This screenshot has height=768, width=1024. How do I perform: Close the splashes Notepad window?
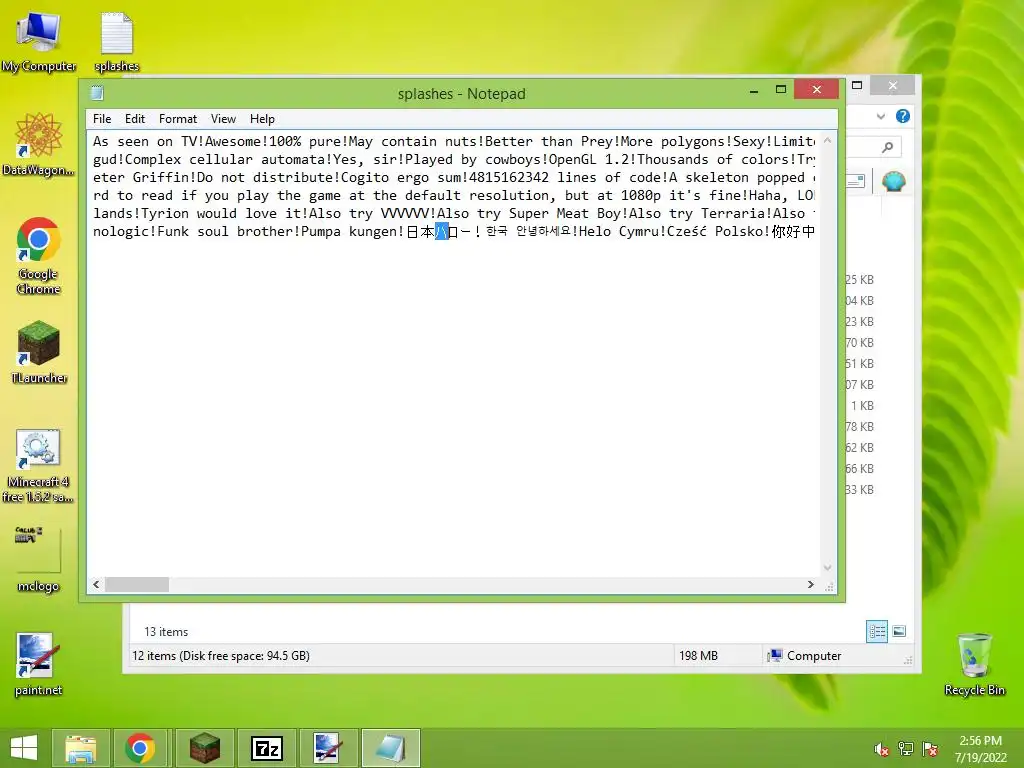pos(816,89)
